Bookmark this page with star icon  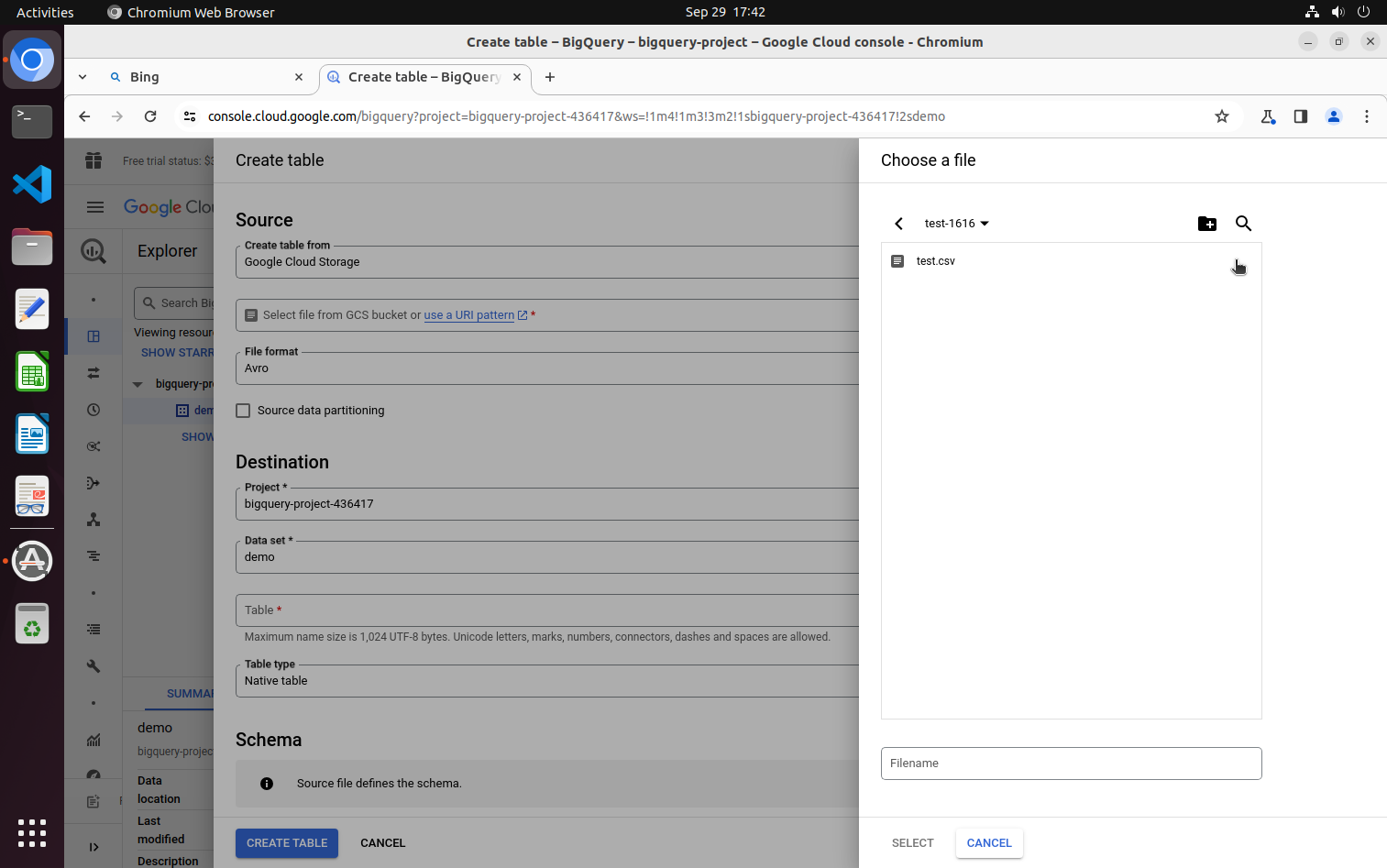tap(1221, 116)
